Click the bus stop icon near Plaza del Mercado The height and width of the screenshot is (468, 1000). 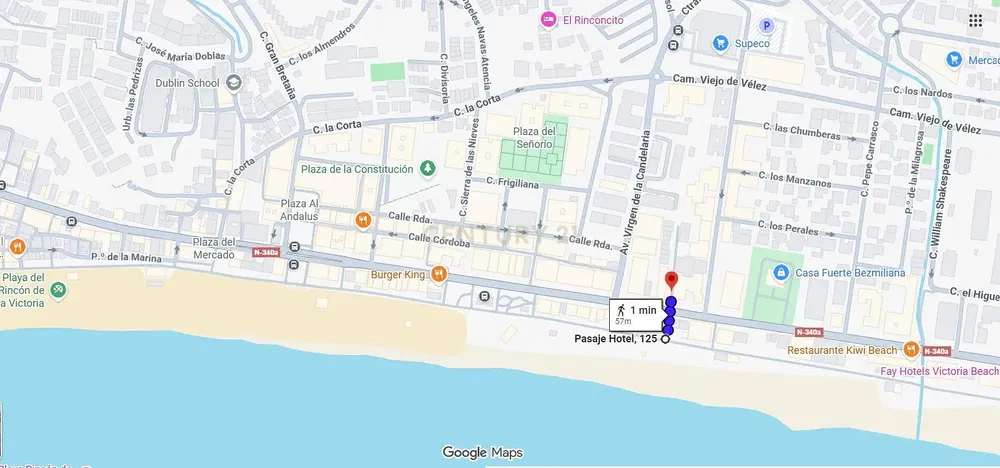coord(294,247)
